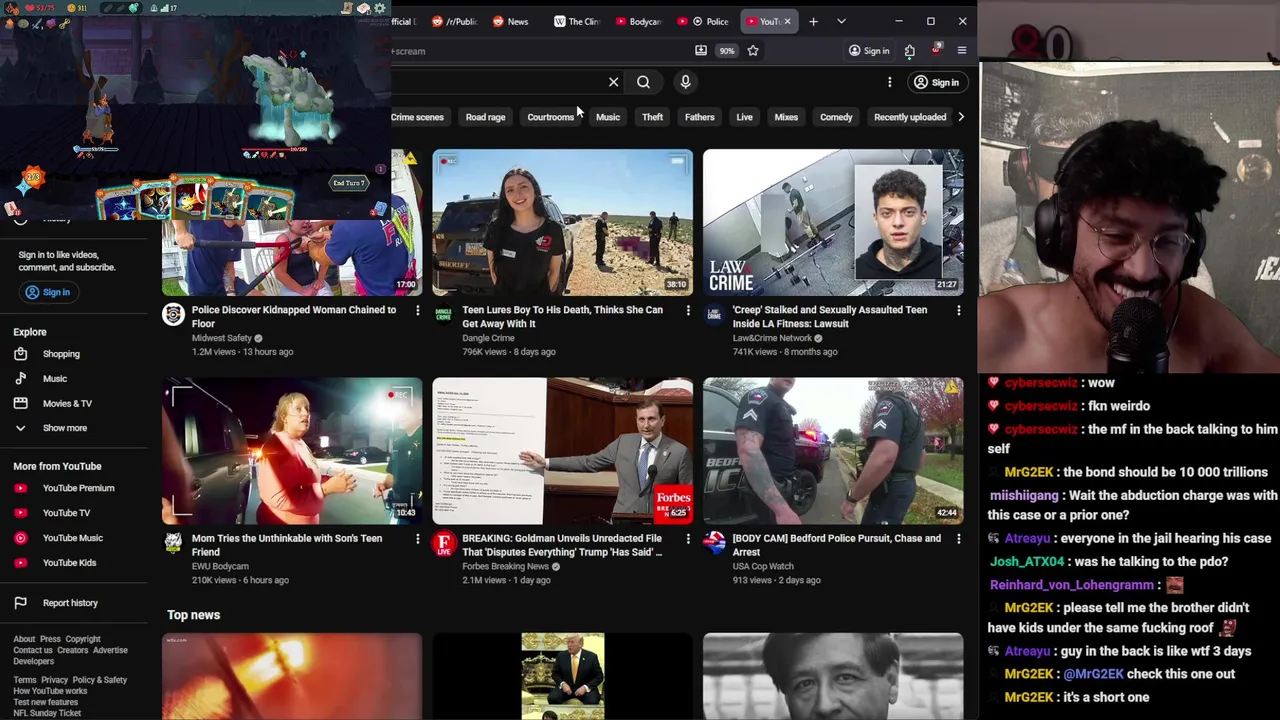
Task: Switch to The Clint Wikipedia tab
Action: point(576,21)
